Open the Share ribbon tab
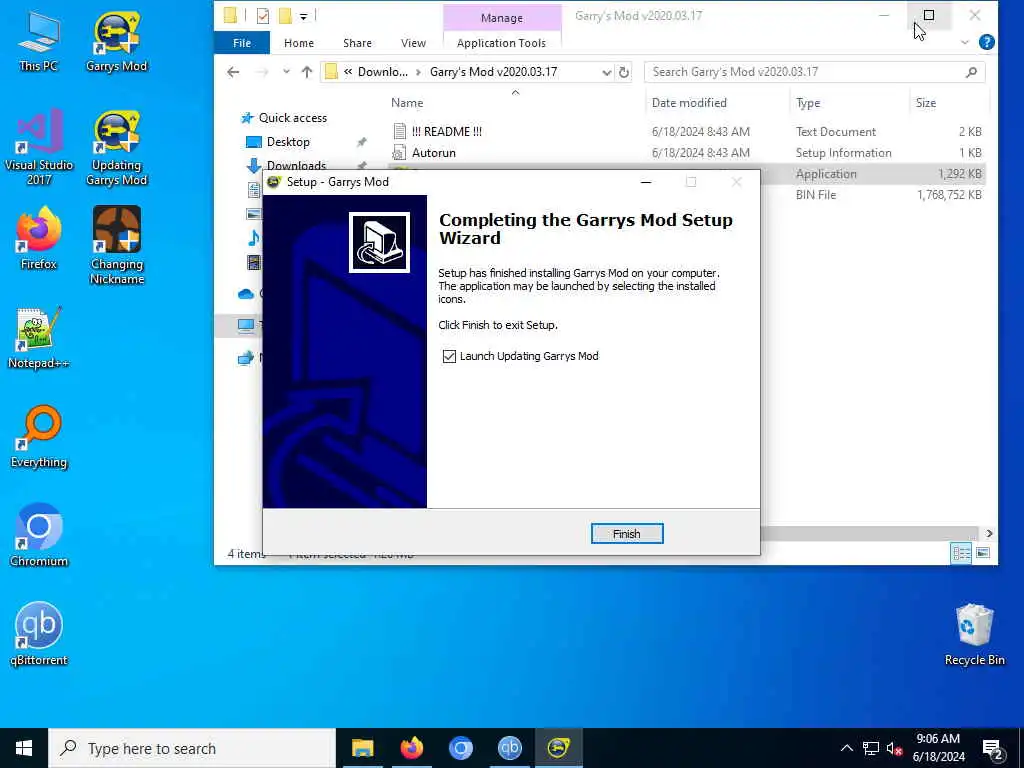Image resolution: width=1024 pixels, height=768 pixels. [x=357, y=43]
